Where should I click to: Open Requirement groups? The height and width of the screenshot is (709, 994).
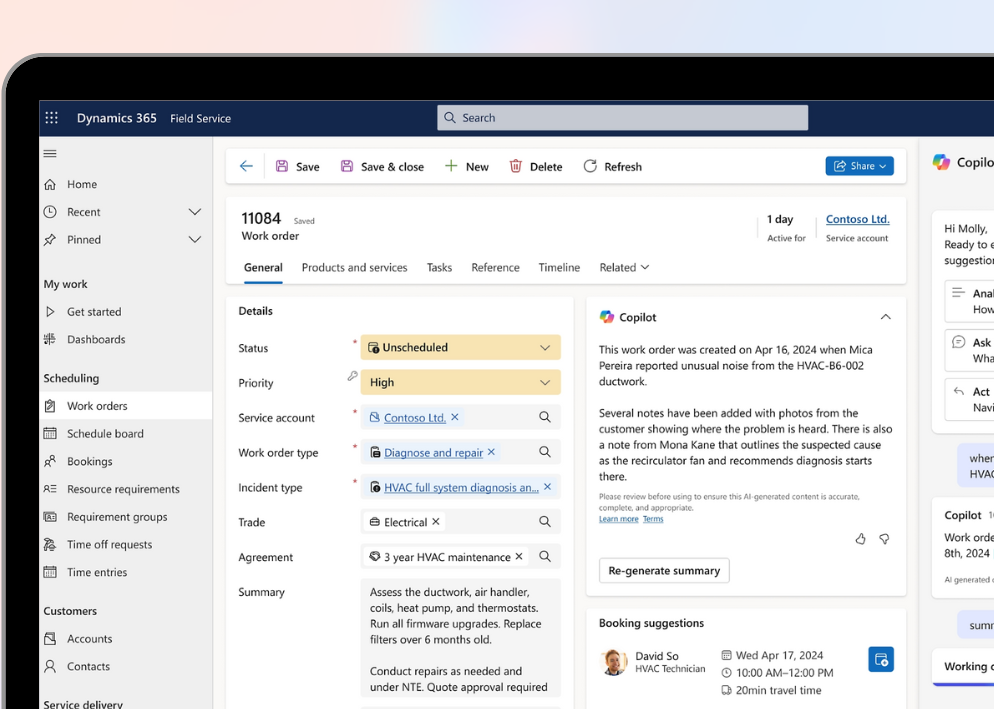(x=126, y=517)
